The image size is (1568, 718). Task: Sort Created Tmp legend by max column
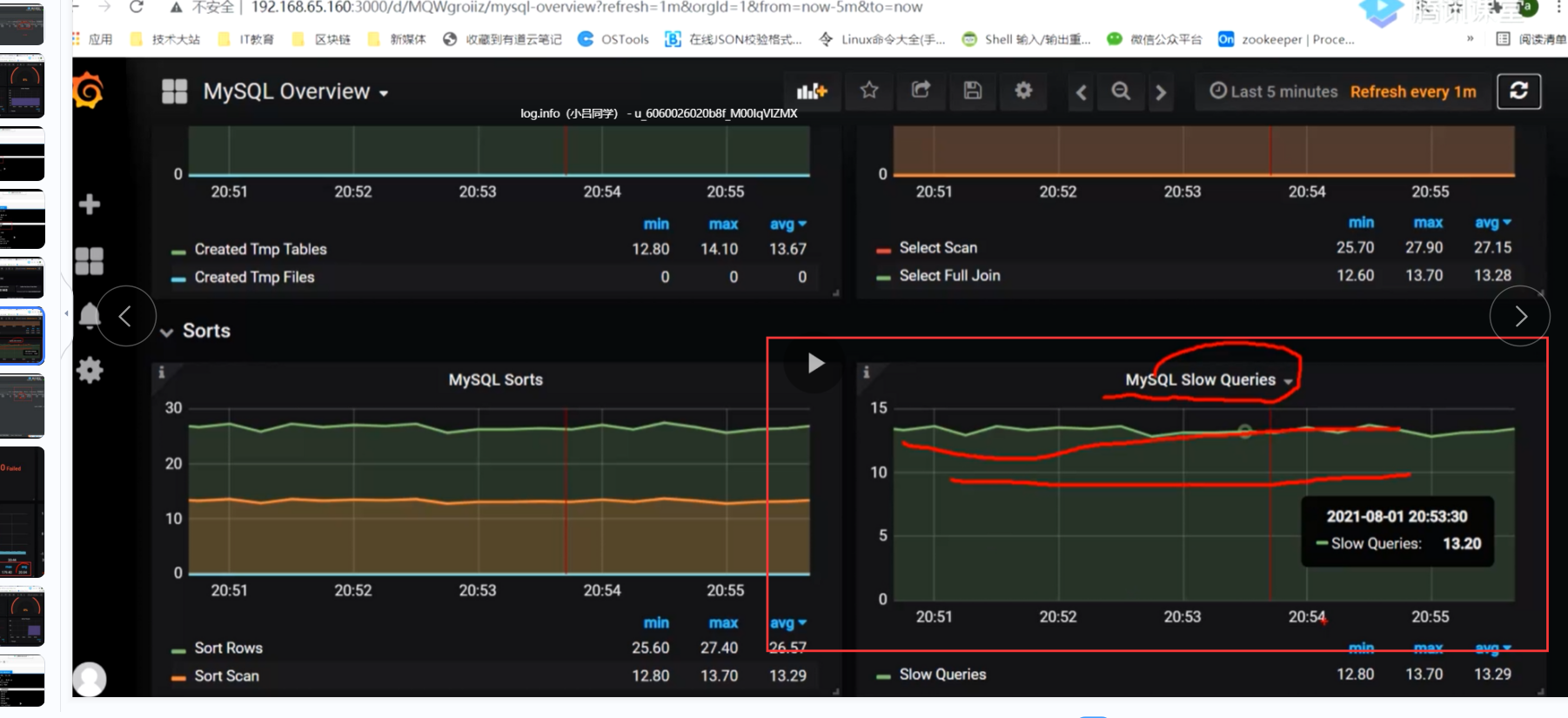723,224
